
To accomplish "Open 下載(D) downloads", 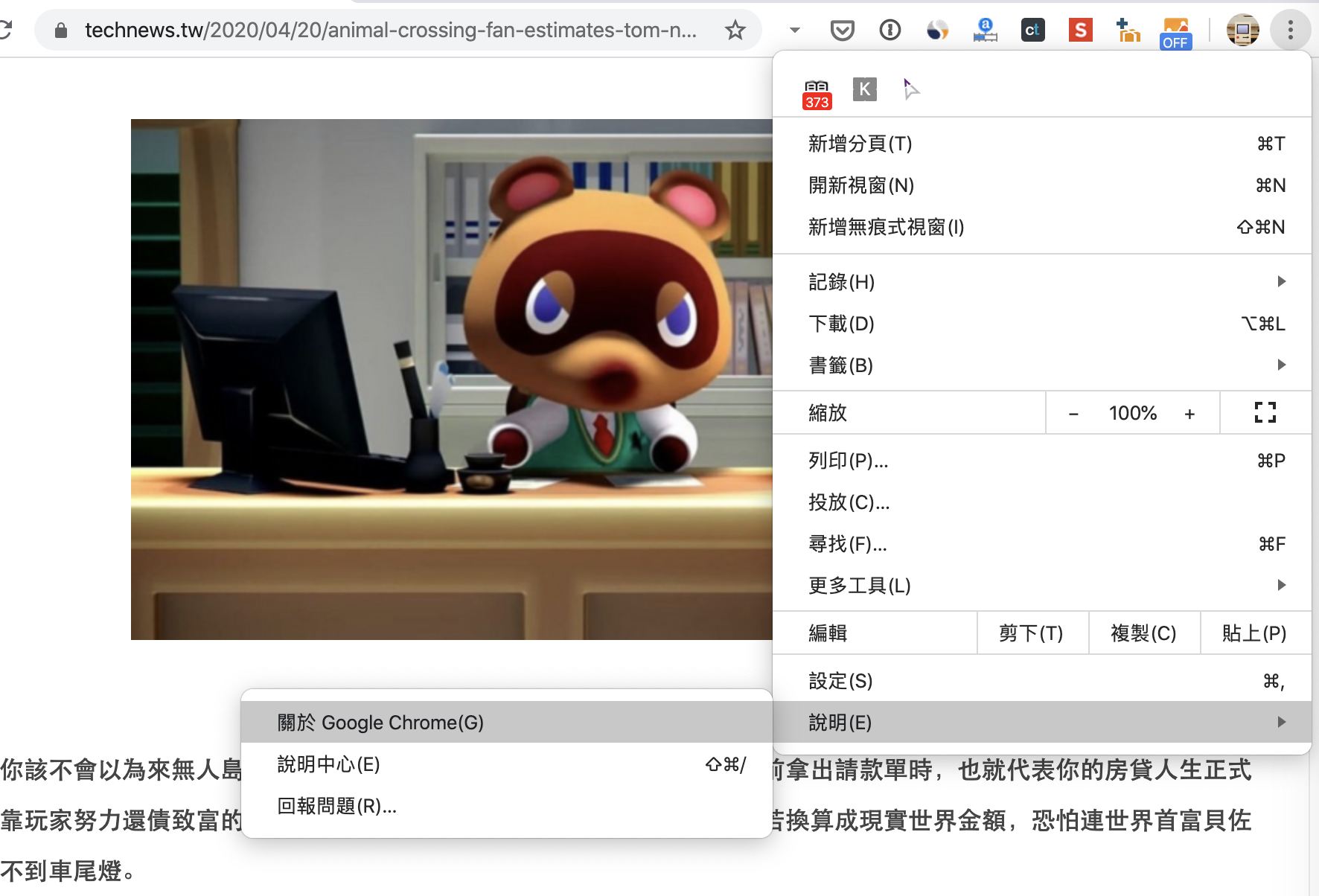I will (x=1042, y=324).
